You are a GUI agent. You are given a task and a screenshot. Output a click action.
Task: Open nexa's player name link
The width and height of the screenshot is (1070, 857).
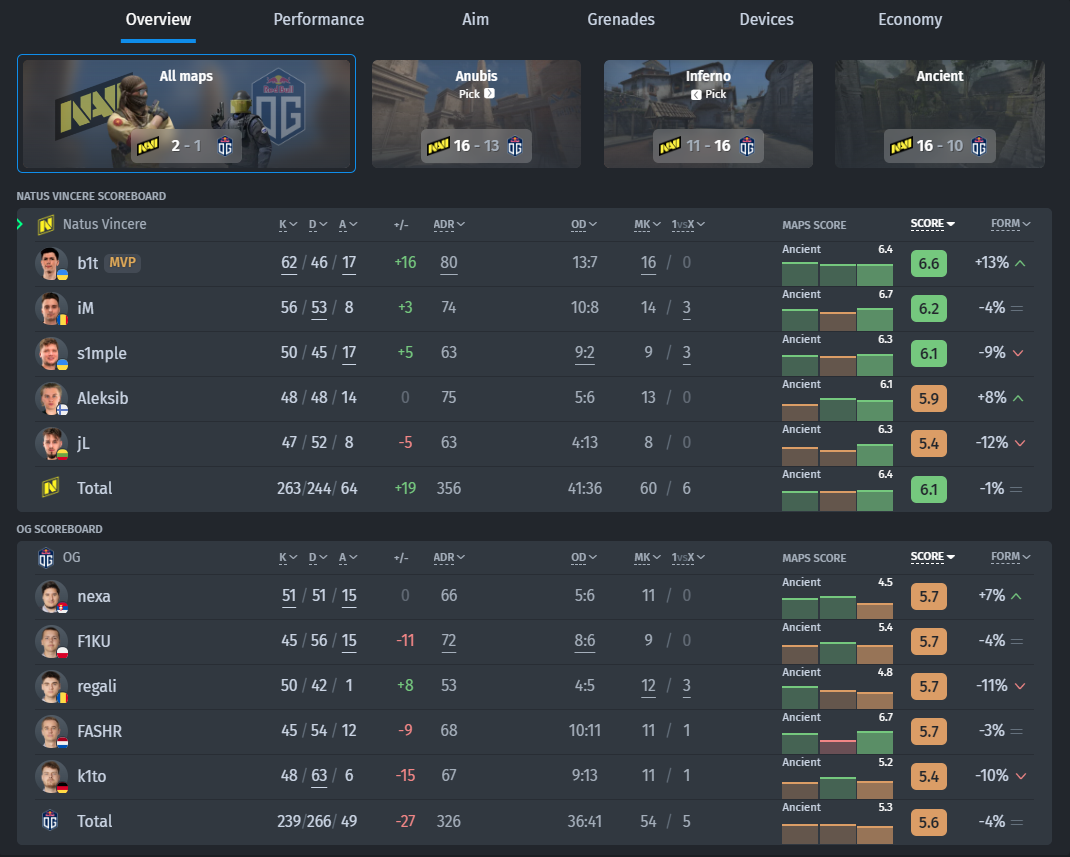pos(93,596)
